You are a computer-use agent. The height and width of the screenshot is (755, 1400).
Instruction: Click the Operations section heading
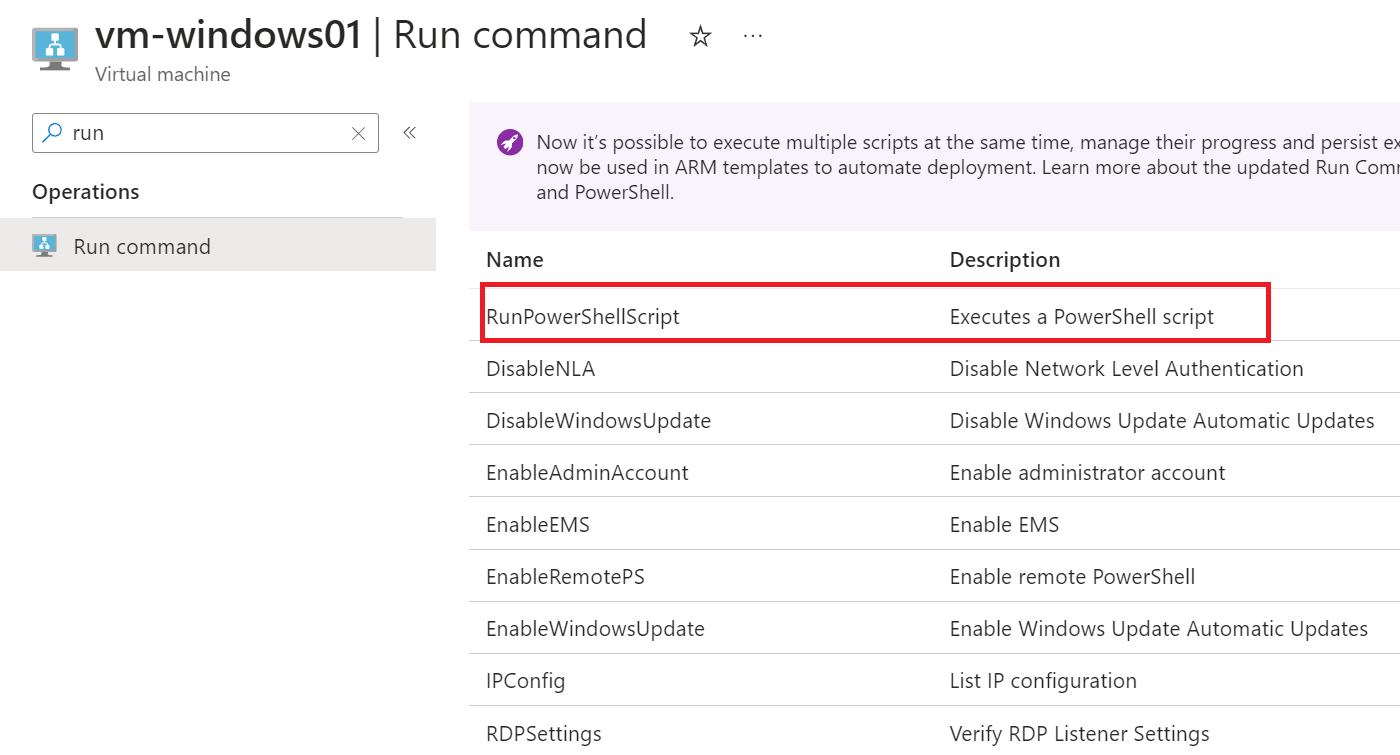[86, 192]
